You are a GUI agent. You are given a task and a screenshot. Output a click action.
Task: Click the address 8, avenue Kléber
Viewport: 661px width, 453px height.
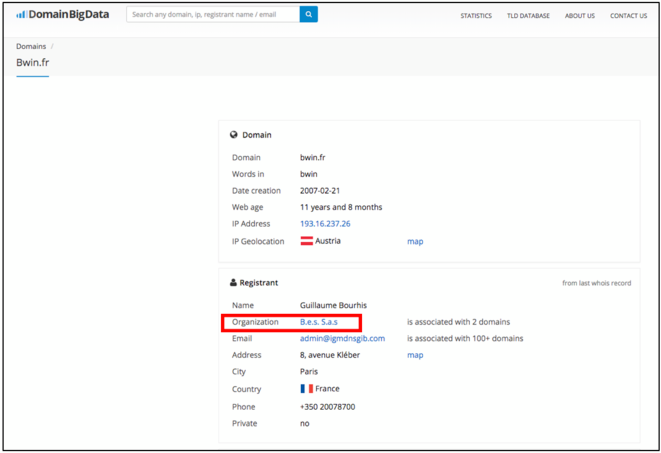[x=330, y=355]
